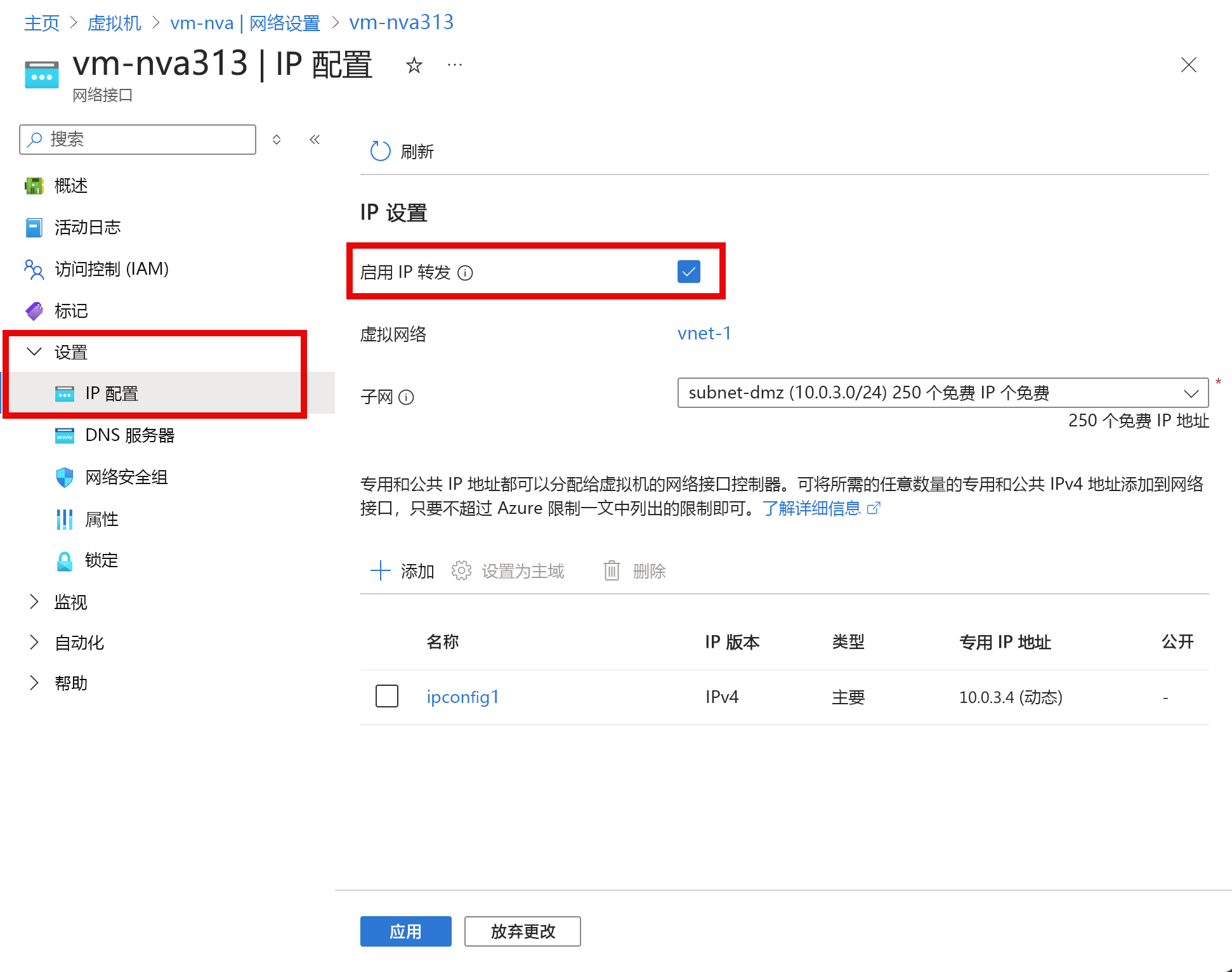The width and height of the screenshot is (1232, 972).
Task: Expand the 监视 section
Action: (34, 601)
